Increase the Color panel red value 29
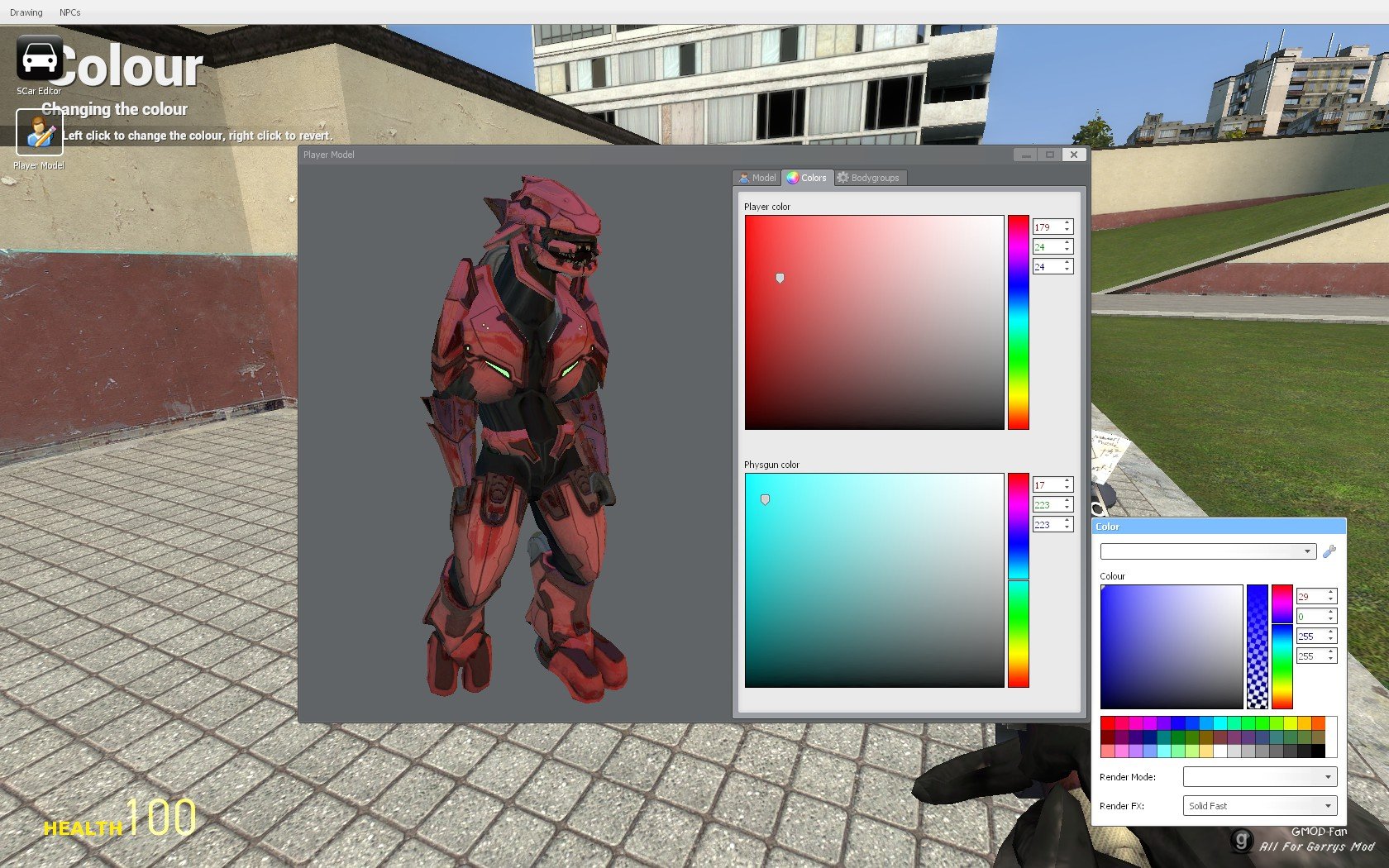The image size is (1389, 868). tap(1331, 592)
